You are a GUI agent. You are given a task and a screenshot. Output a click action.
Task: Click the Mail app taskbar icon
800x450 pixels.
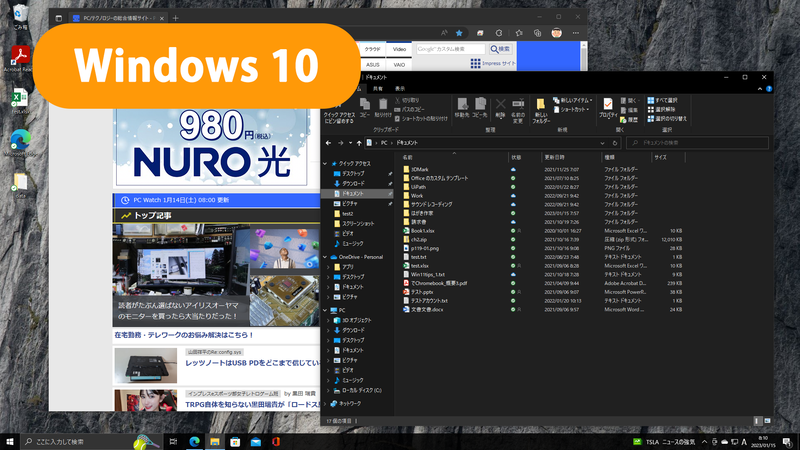[256, 442]
